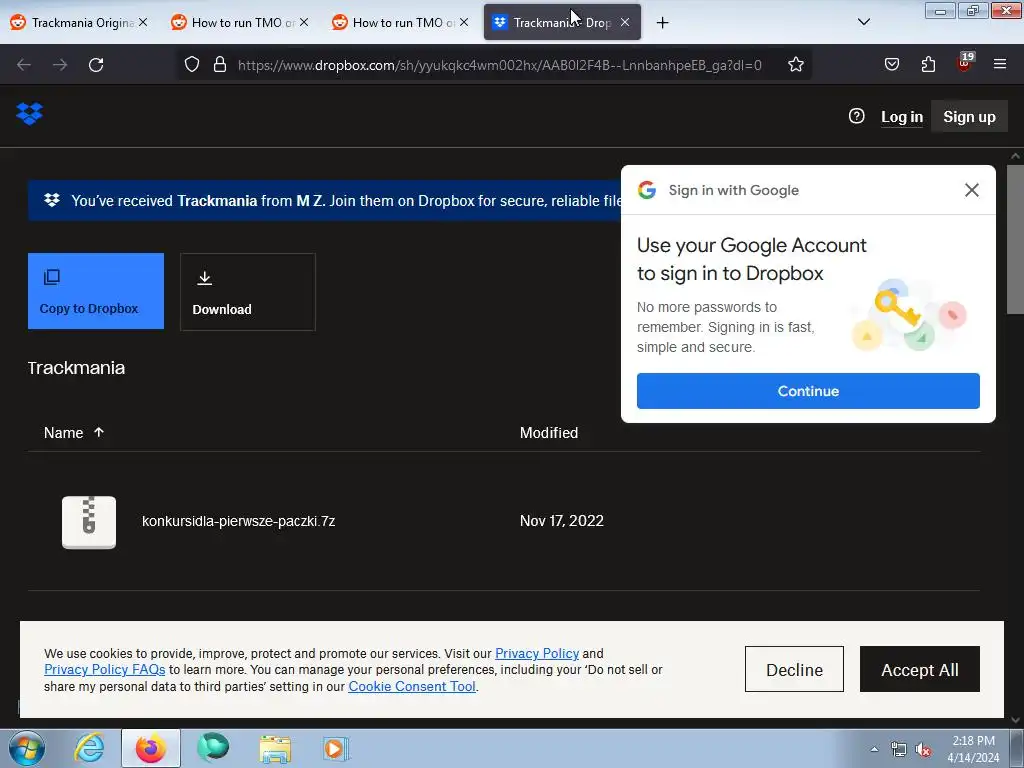Open Windows Explorer folder in the taskbar

tap(275, 749)
